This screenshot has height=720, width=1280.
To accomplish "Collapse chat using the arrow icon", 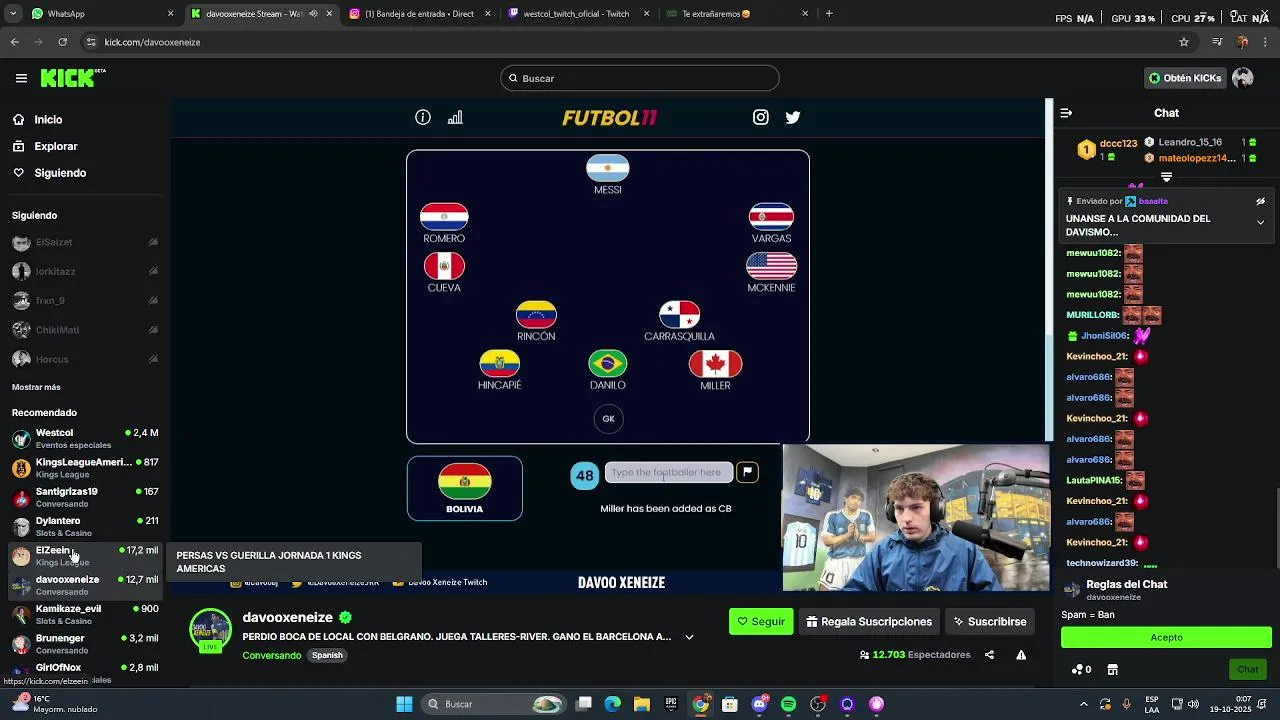I will 1066,113.
